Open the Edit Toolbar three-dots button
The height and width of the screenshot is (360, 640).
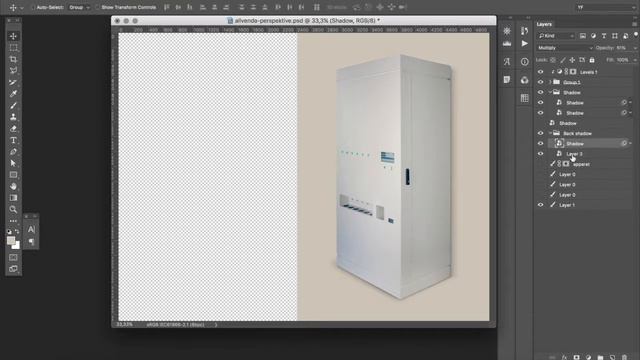[x=13, y=221]
